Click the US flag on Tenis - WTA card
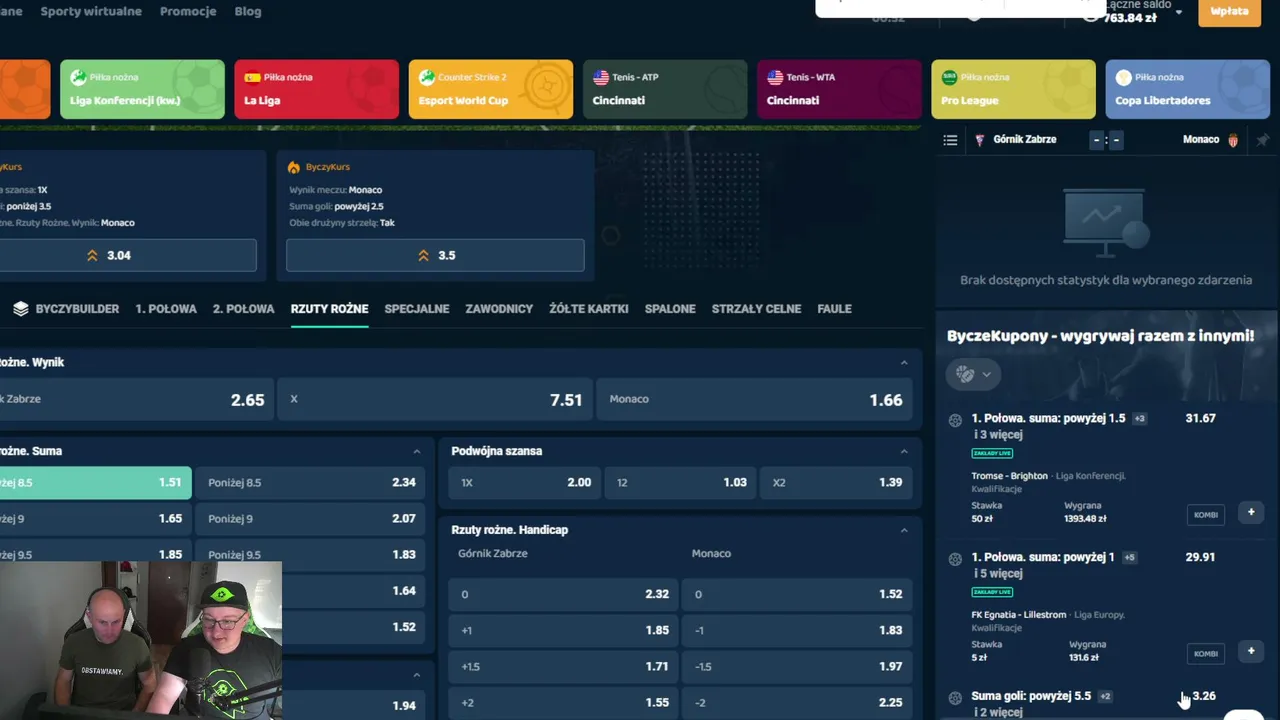Viewport: 1280px width, 720px height. point(775,77)
